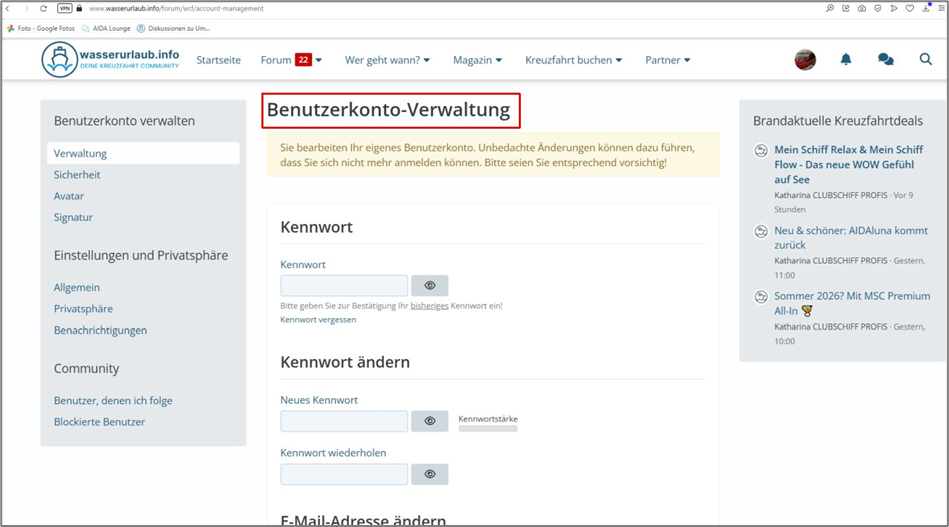Expand the Wer geht wann? menu
The width and height of the screenshot is (949, 527).
point(387,60)
